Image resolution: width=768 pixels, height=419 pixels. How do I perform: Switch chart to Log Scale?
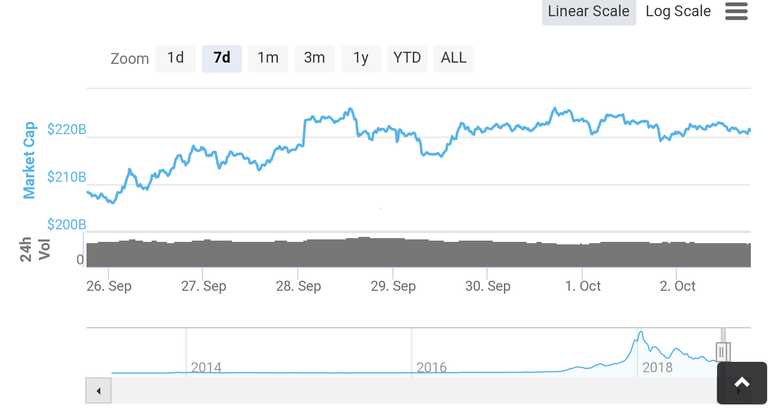tap(678, 11)
